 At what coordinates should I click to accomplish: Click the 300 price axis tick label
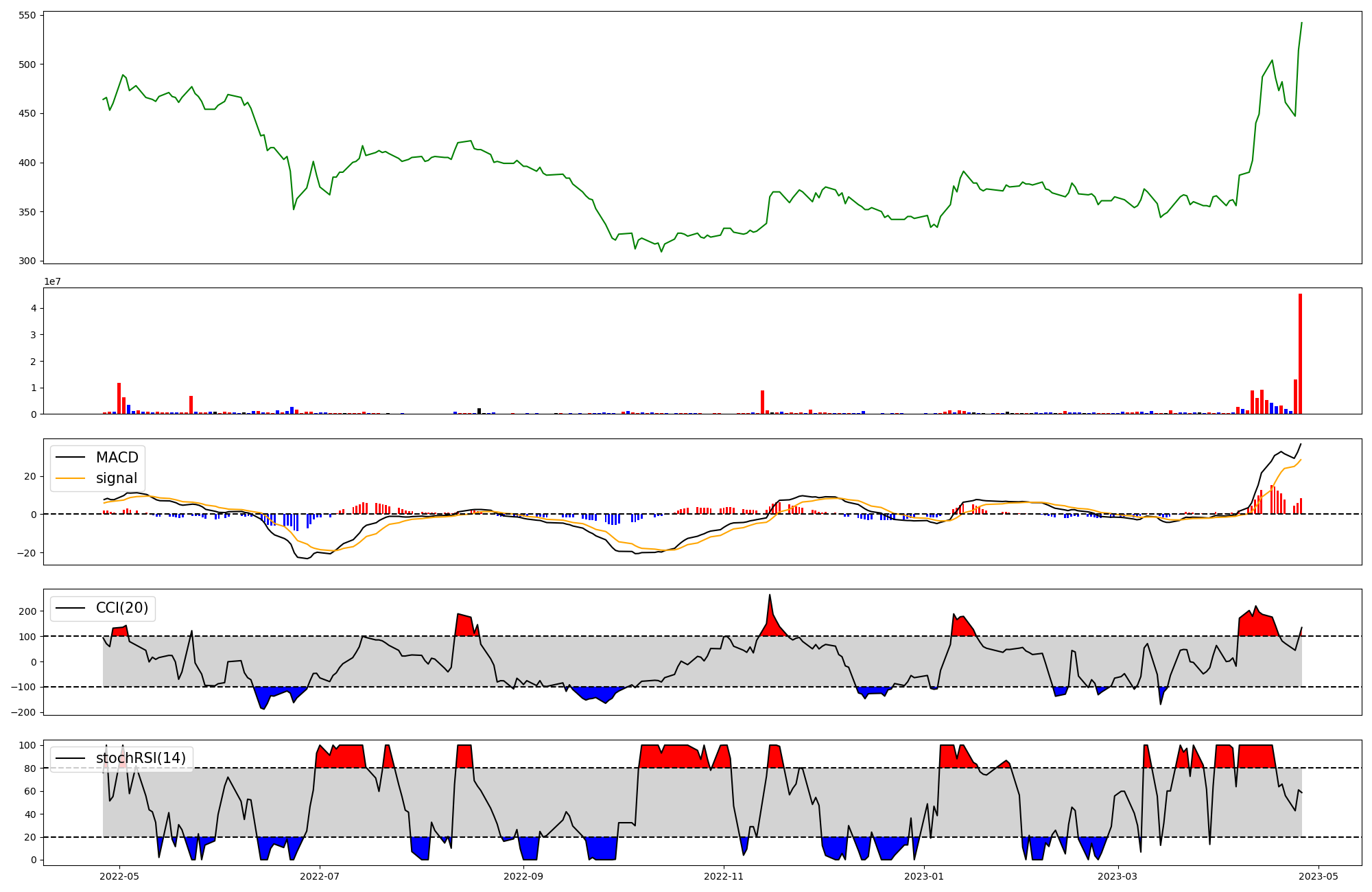click(x=28, y=261)
